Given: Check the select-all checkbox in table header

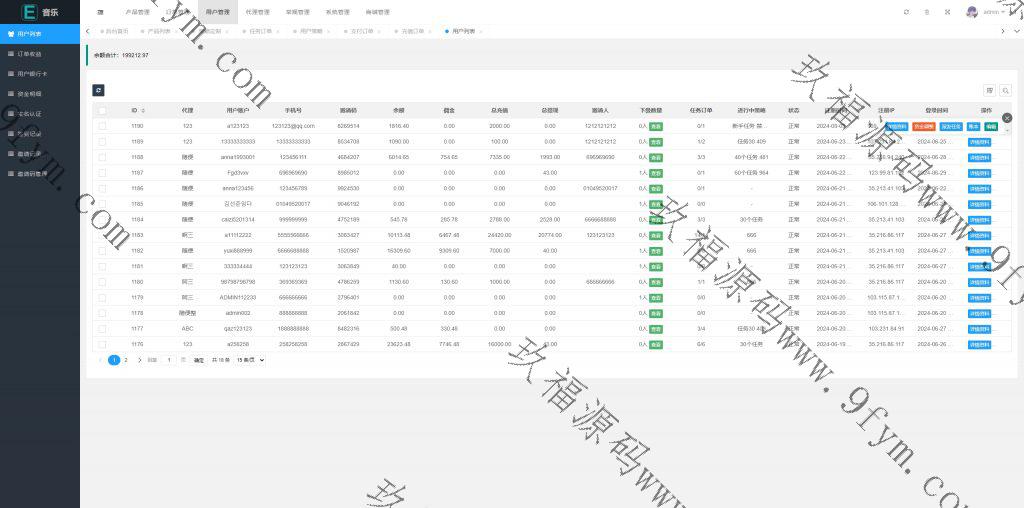Looking at the screenshot, I should [103, 110].
